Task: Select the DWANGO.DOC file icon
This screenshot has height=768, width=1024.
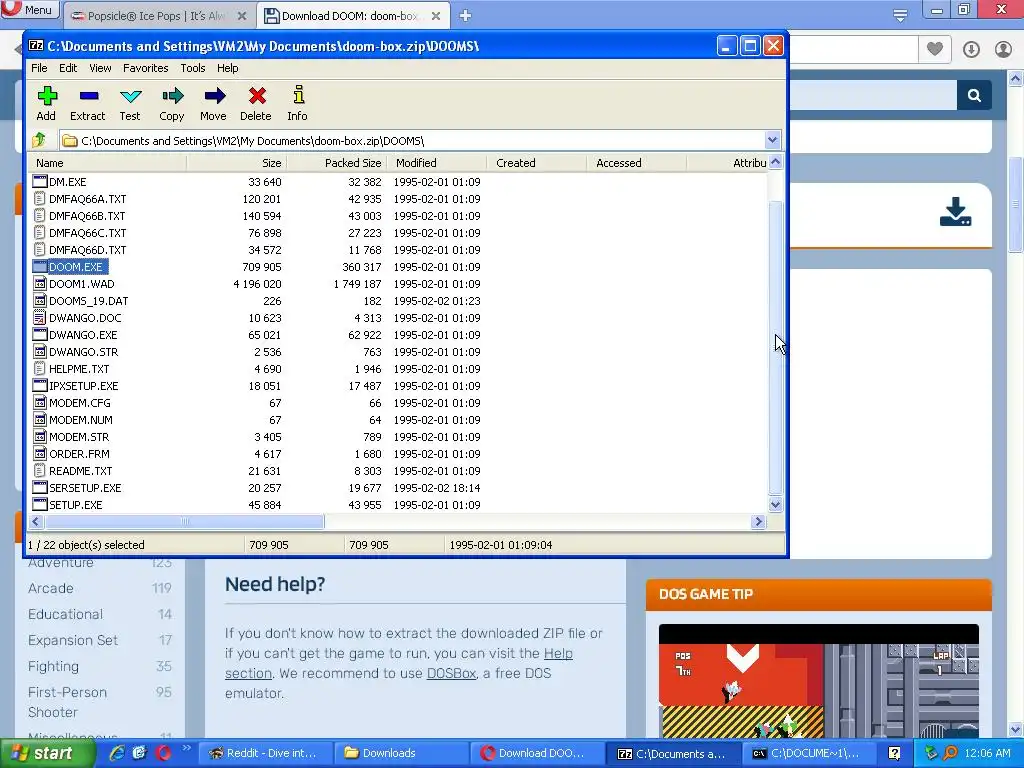Action: [40, 317]
